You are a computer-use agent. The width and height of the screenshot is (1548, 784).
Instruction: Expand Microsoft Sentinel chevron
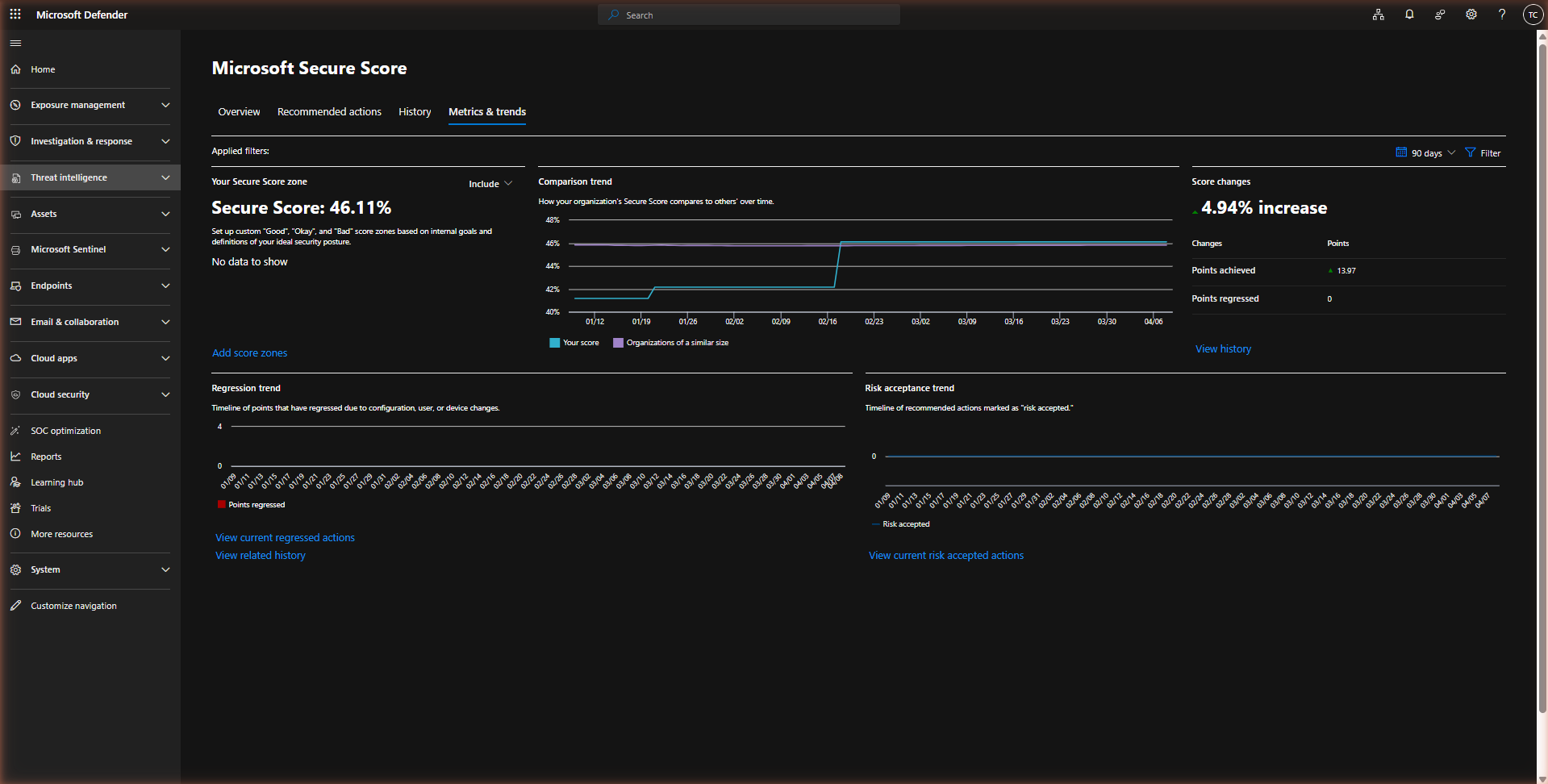coord(165,250)
